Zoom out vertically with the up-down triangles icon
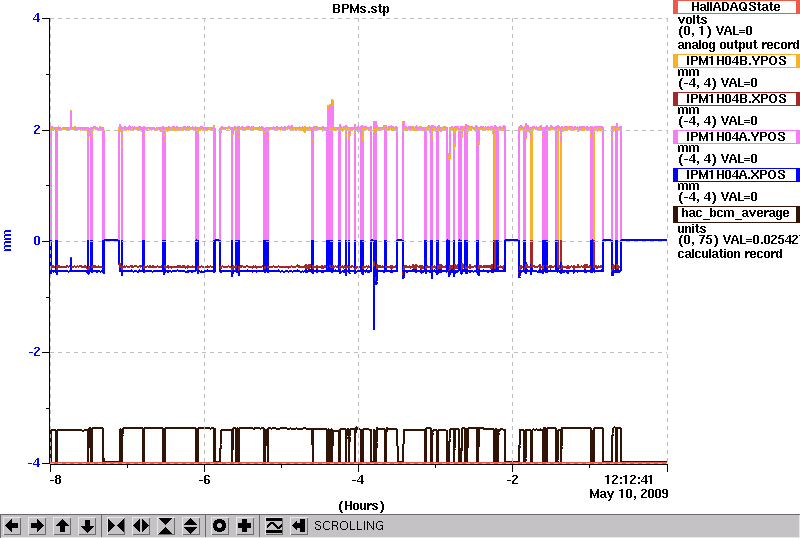800x538 pixels. [x=191, y=526]
